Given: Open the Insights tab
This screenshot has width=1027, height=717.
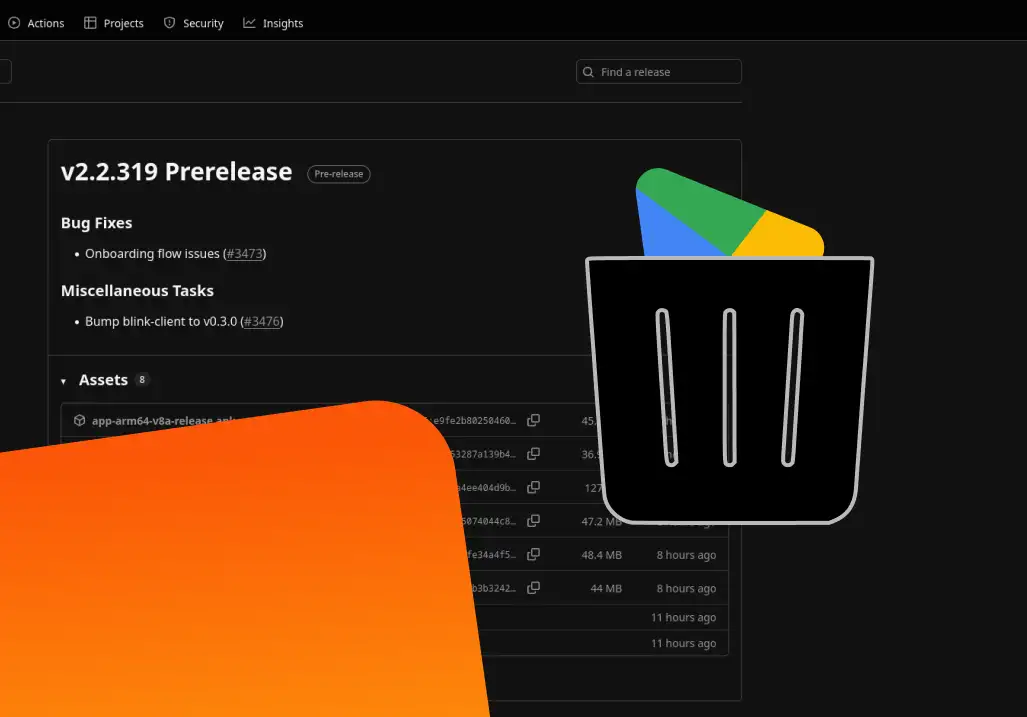Looking at the screenshot, I should tap(273, 23).
